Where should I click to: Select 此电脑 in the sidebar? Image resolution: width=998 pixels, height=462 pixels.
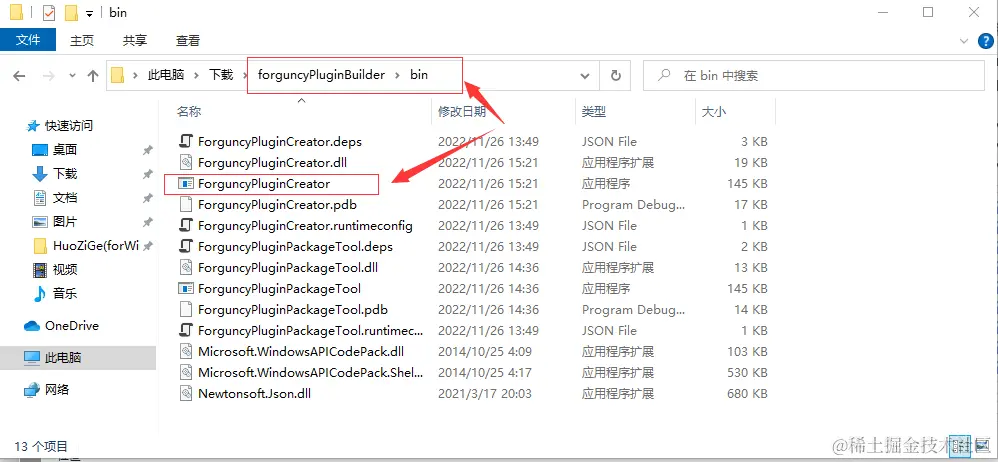click(63, 358)
